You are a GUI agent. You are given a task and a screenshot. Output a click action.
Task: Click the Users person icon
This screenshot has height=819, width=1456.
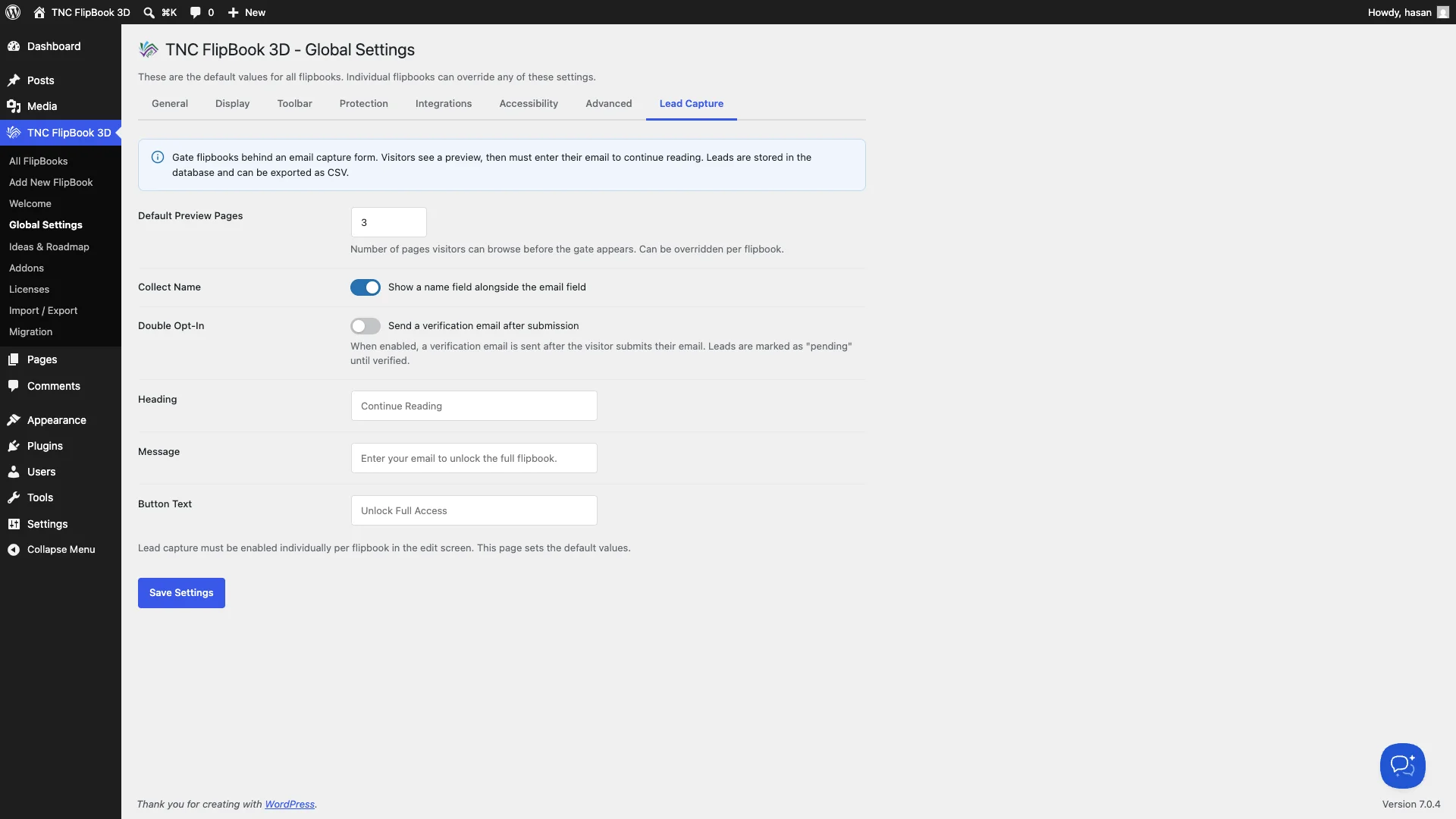(x=14, y=472)
